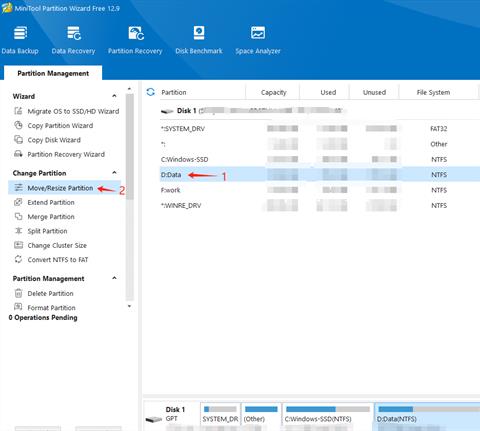Launch the Data Recovery tool
Viewport: 480px width, 431px height.
click(73, 40)
